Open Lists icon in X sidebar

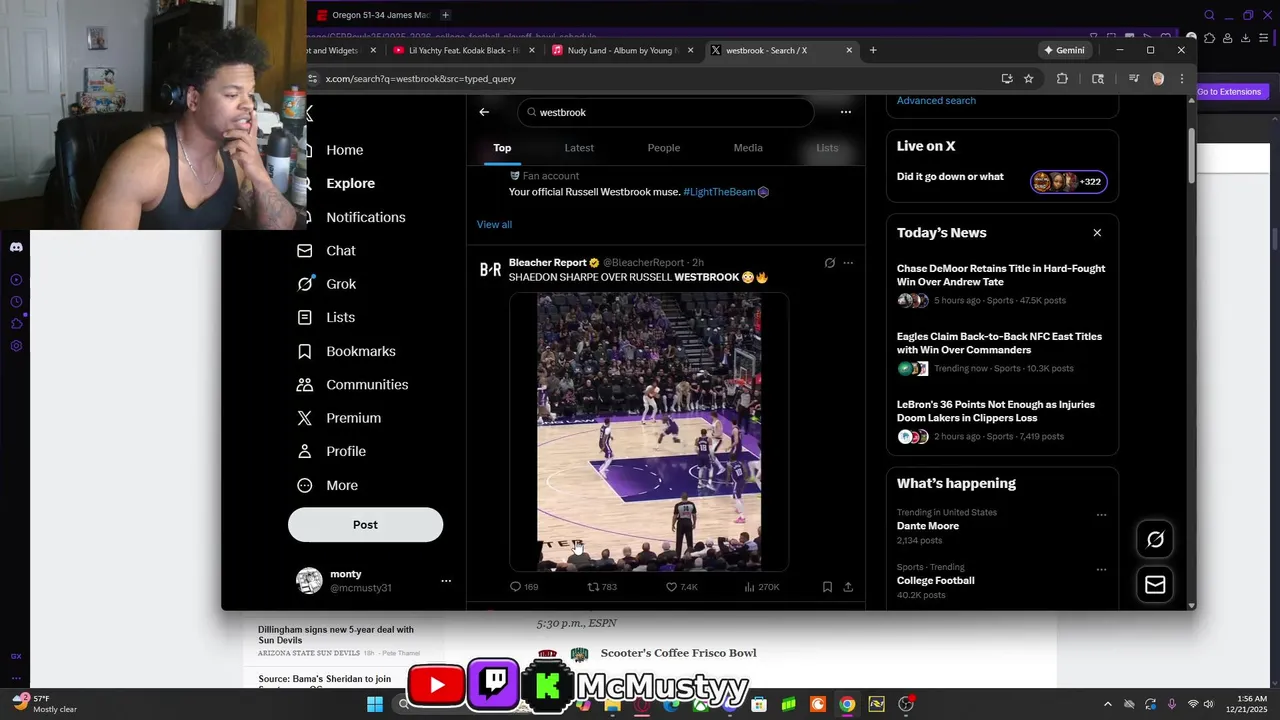(x=305, y=317)
